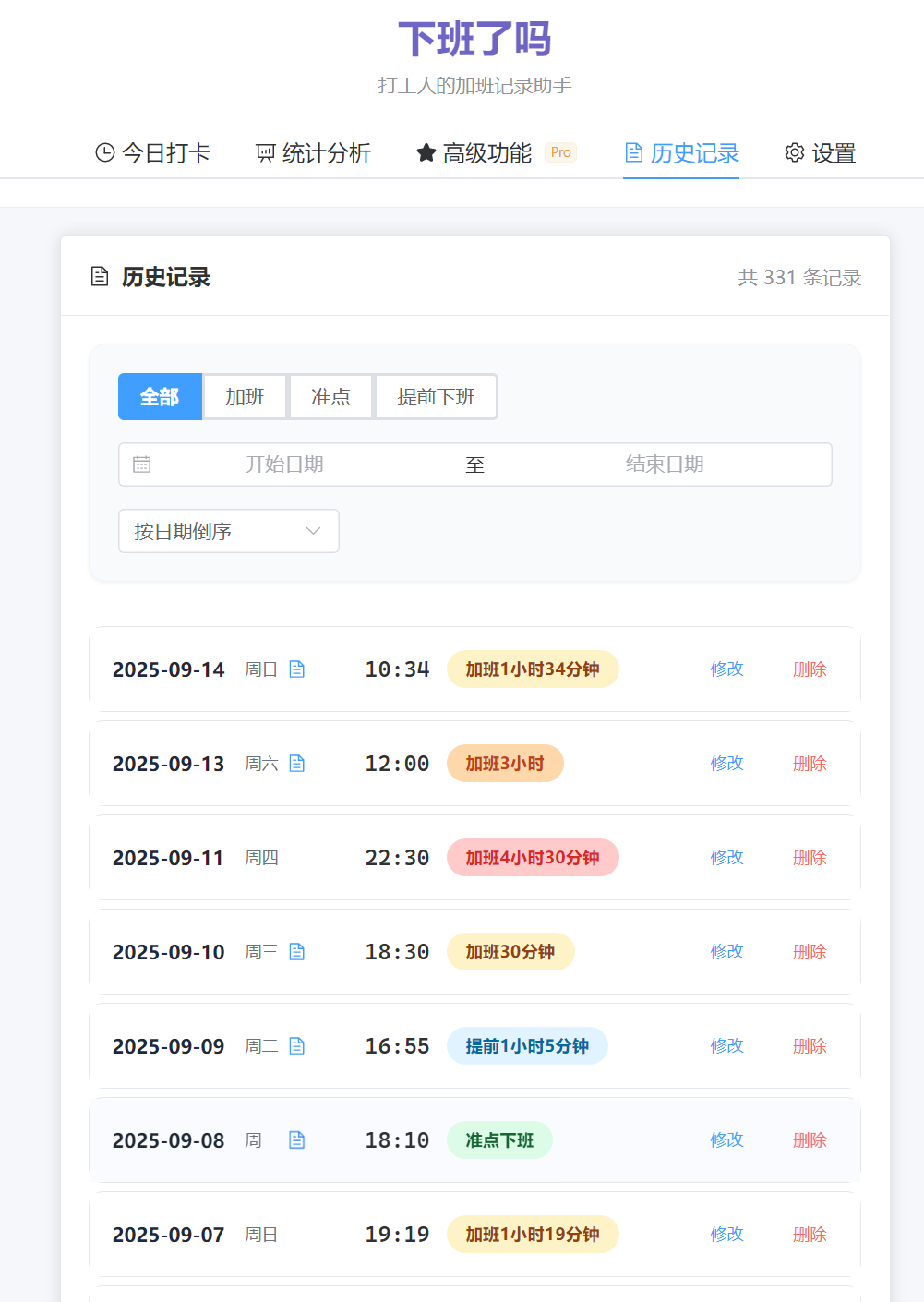The width and height of the screenshot is (924, 1302).
Task: Go to the 设置 tab
Action: 821,153
